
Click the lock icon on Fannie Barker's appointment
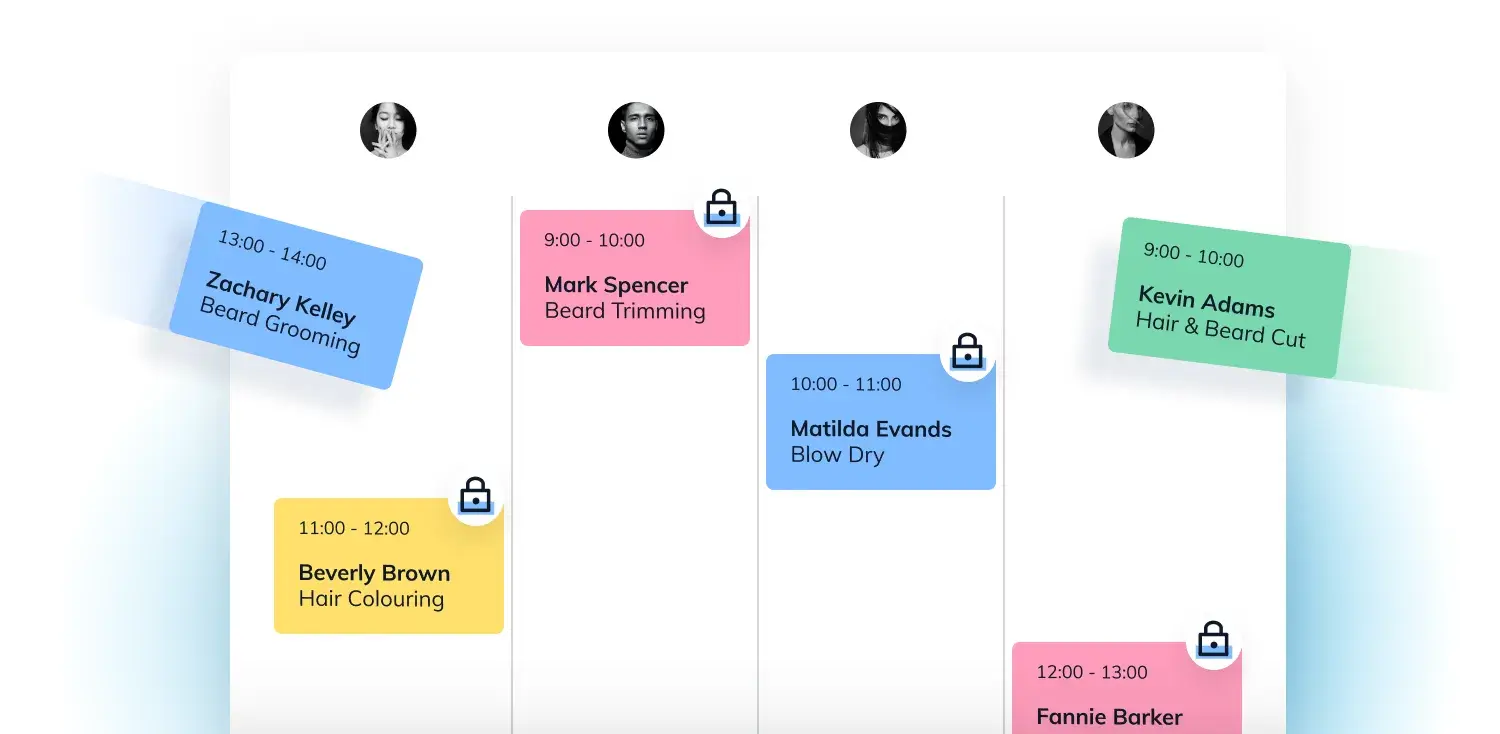pos(1213,641)
